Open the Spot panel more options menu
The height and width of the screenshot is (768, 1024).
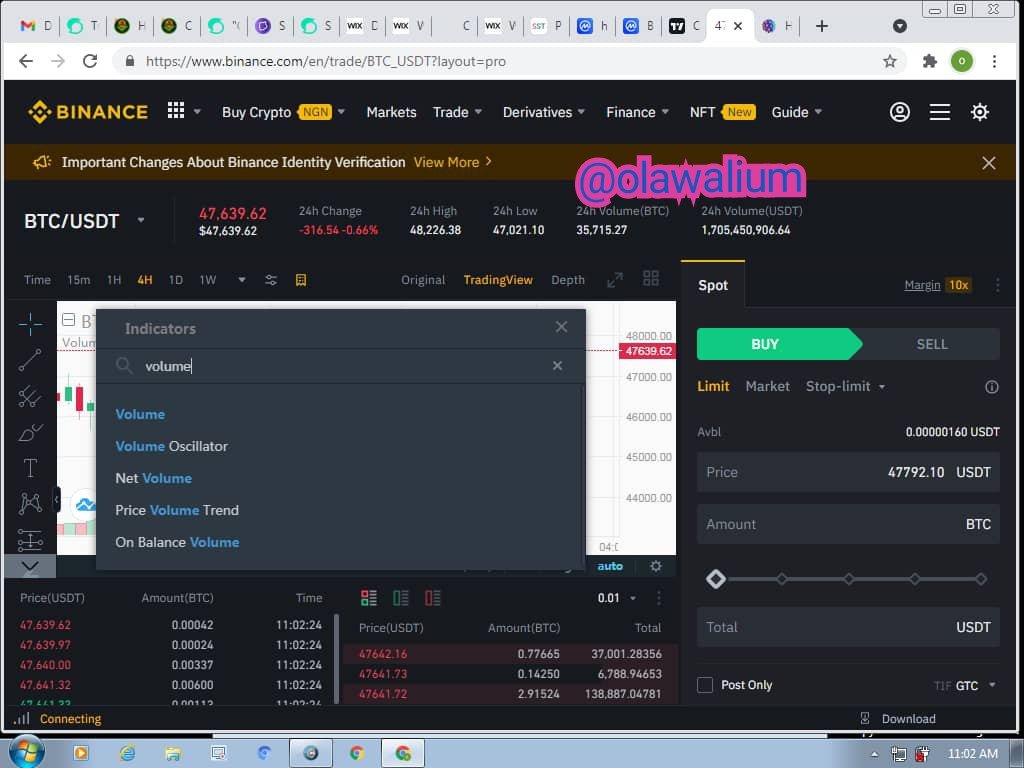[997, 285]
